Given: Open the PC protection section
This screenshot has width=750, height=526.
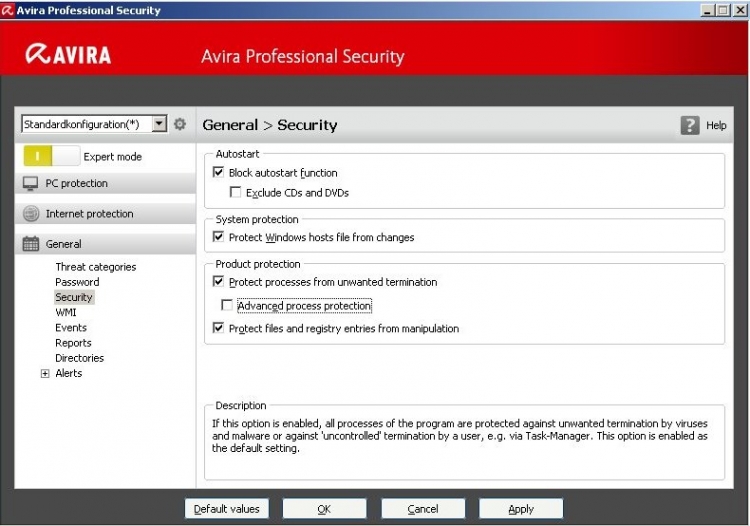Looking at the screenshot, I should click(105, 183).
